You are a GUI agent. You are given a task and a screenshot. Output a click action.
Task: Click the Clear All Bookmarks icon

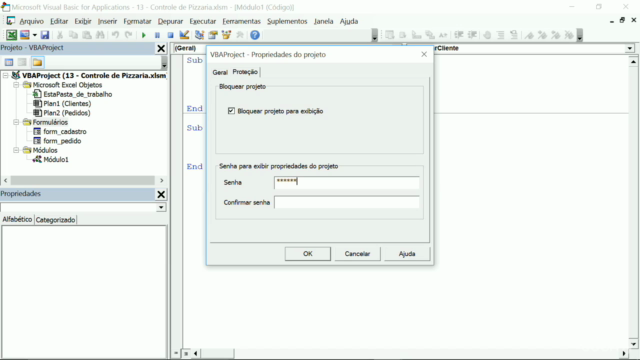click(x=569, y=35)
